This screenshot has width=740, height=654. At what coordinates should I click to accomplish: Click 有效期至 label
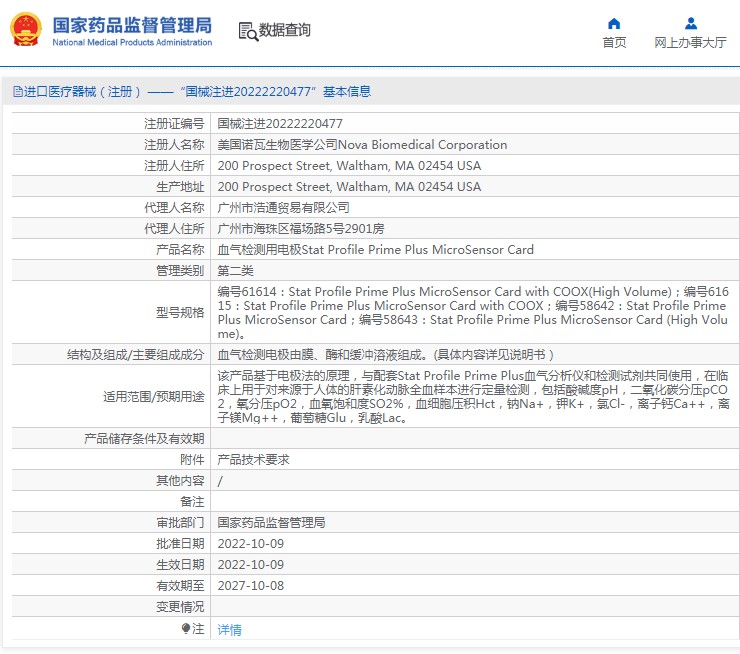180,586
